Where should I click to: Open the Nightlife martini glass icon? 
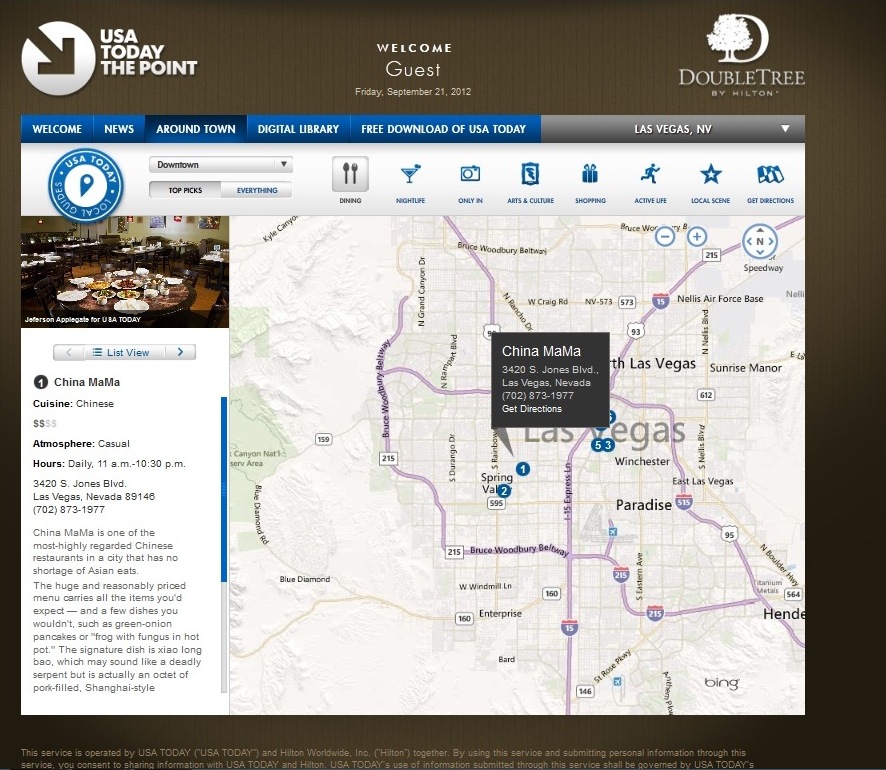click(x=410, y=175)
